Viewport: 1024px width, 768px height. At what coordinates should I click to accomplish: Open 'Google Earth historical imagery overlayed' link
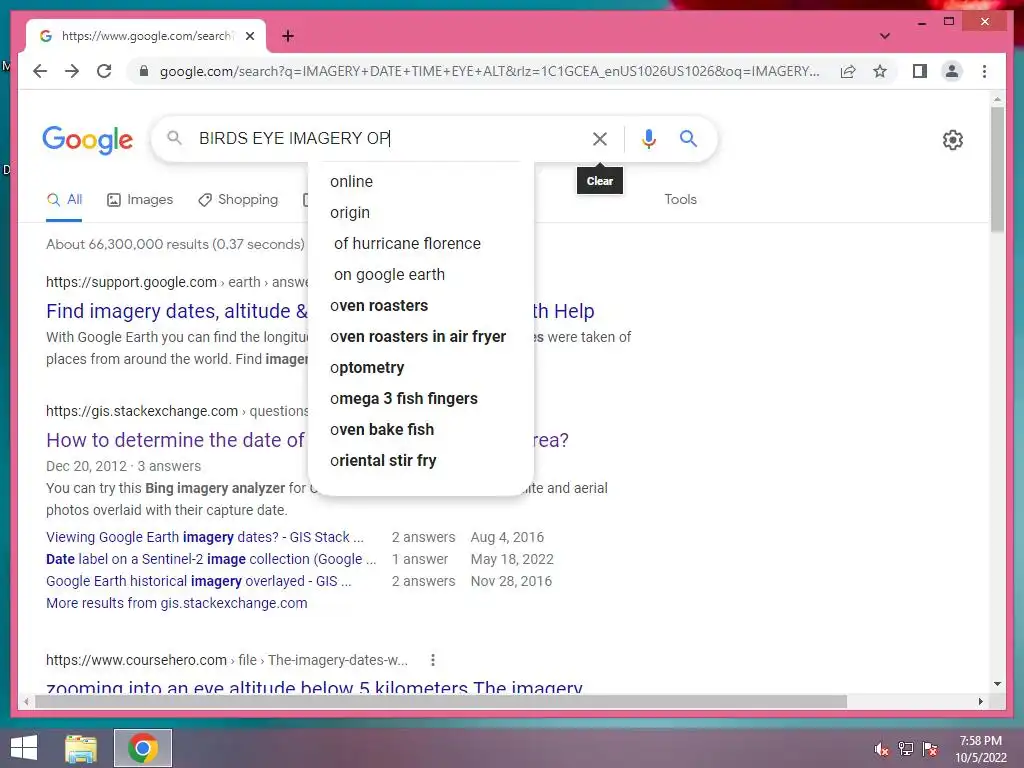(x=199, y=581)
